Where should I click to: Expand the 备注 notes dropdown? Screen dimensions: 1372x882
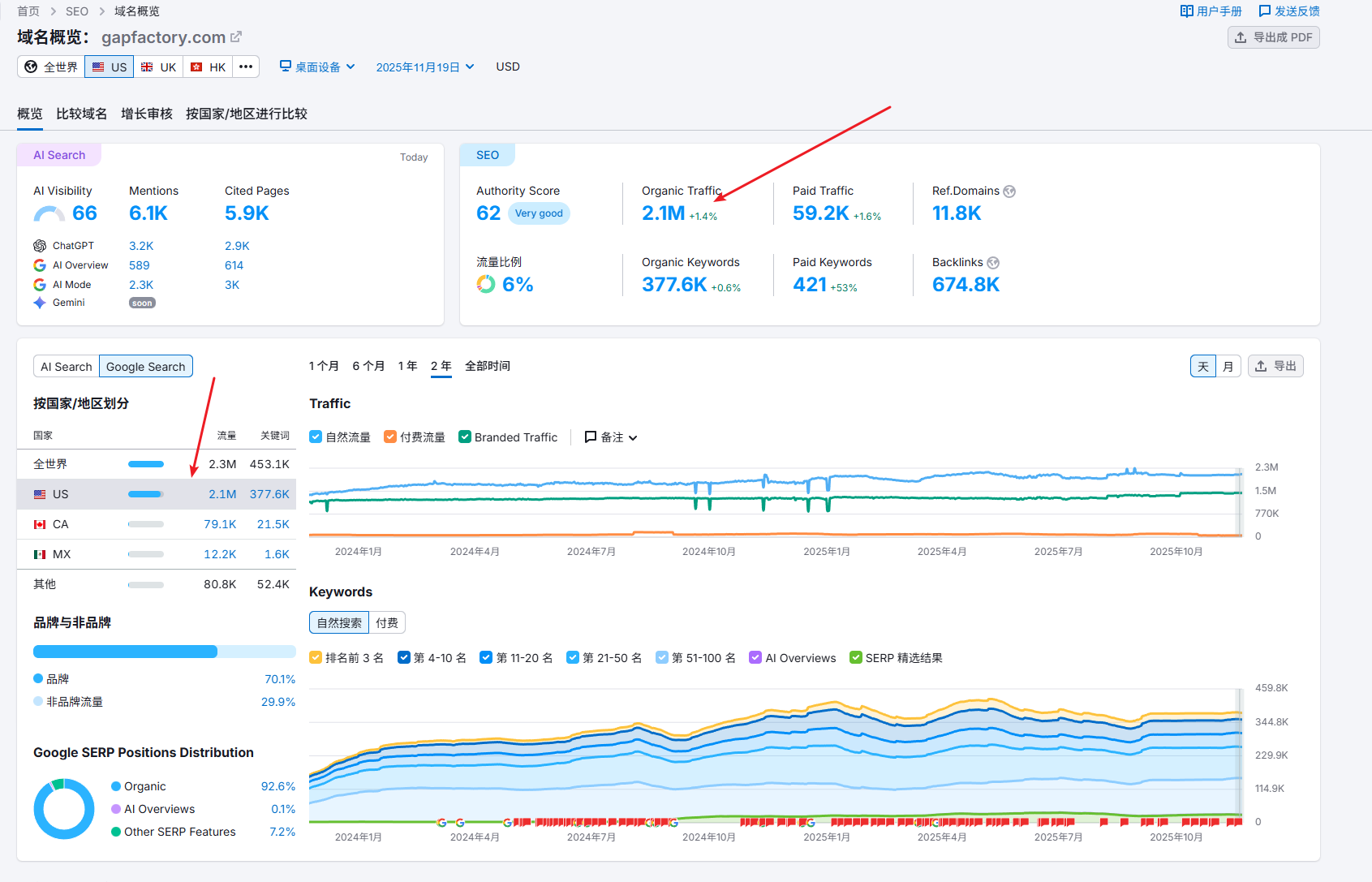point(611,437)
